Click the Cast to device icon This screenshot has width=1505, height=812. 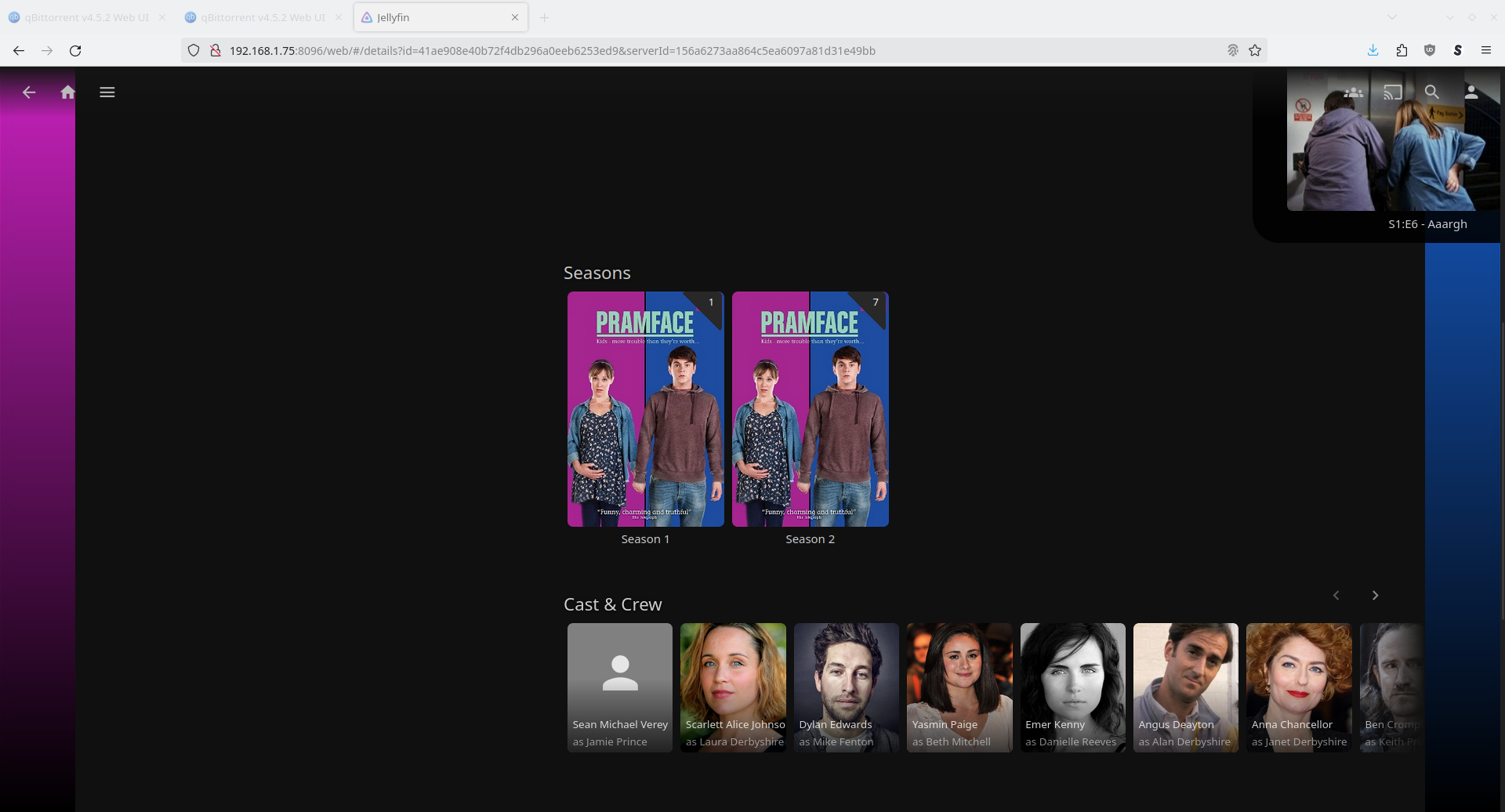(x=1392, y=92)
